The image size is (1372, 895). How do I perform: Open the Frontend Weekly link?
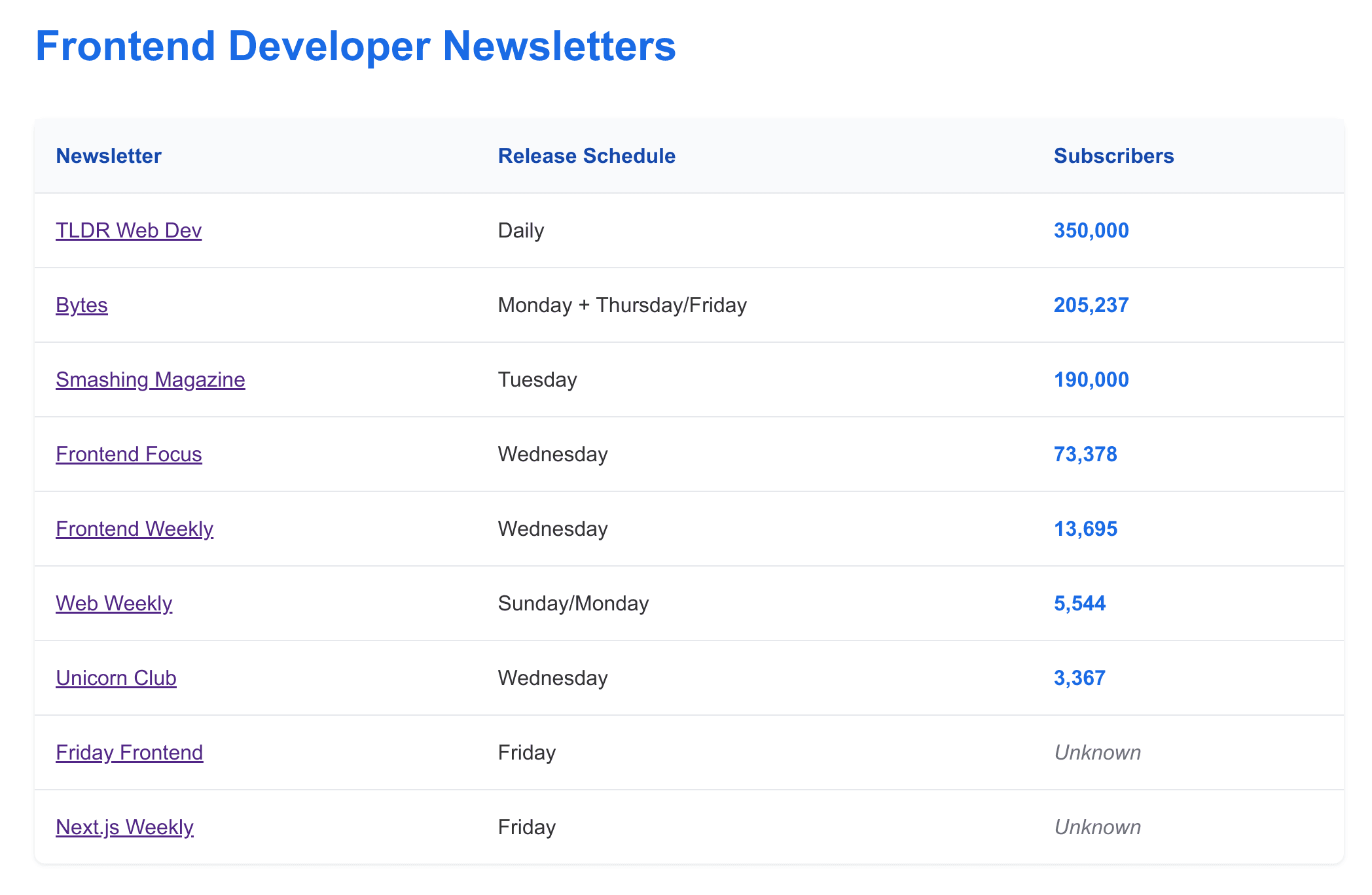(134, 529)
